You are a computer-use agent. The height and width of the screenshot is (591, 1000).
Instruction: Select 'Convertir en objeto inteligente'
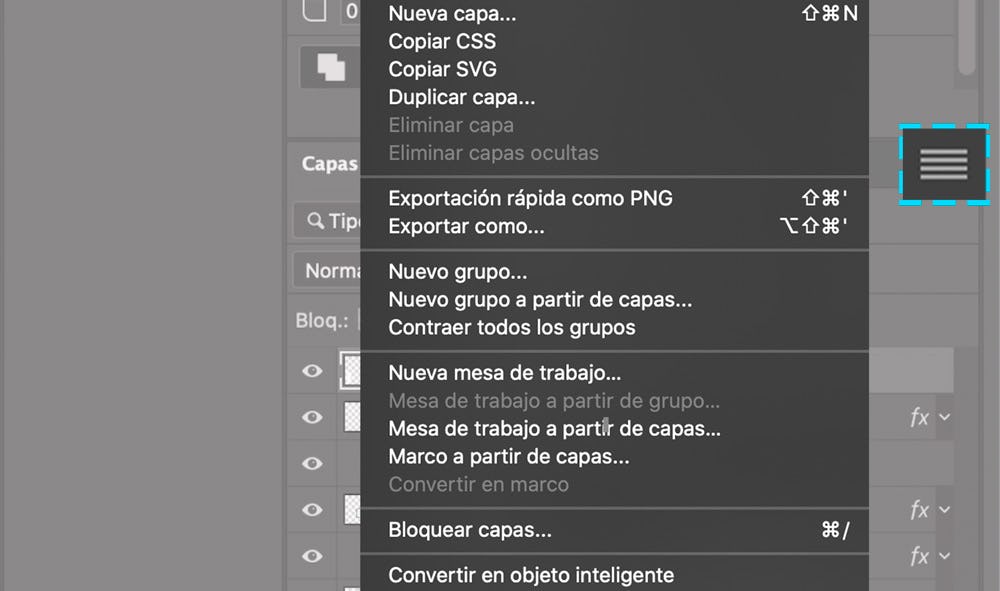click(530, 575)
